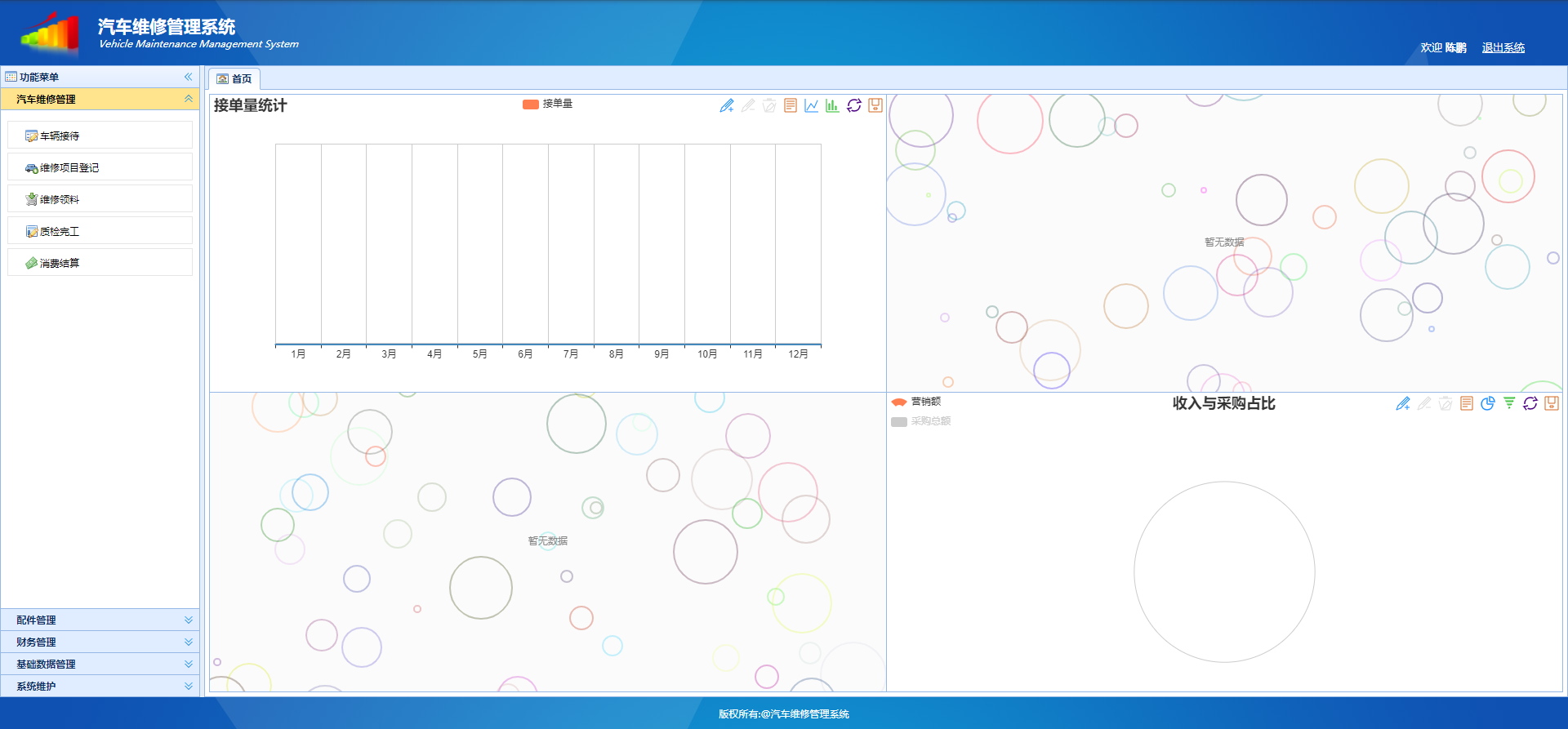This screenshot has width=1568, height=729.
Task: Toggle the 营销额 legend series
Action: pos(916,402)
